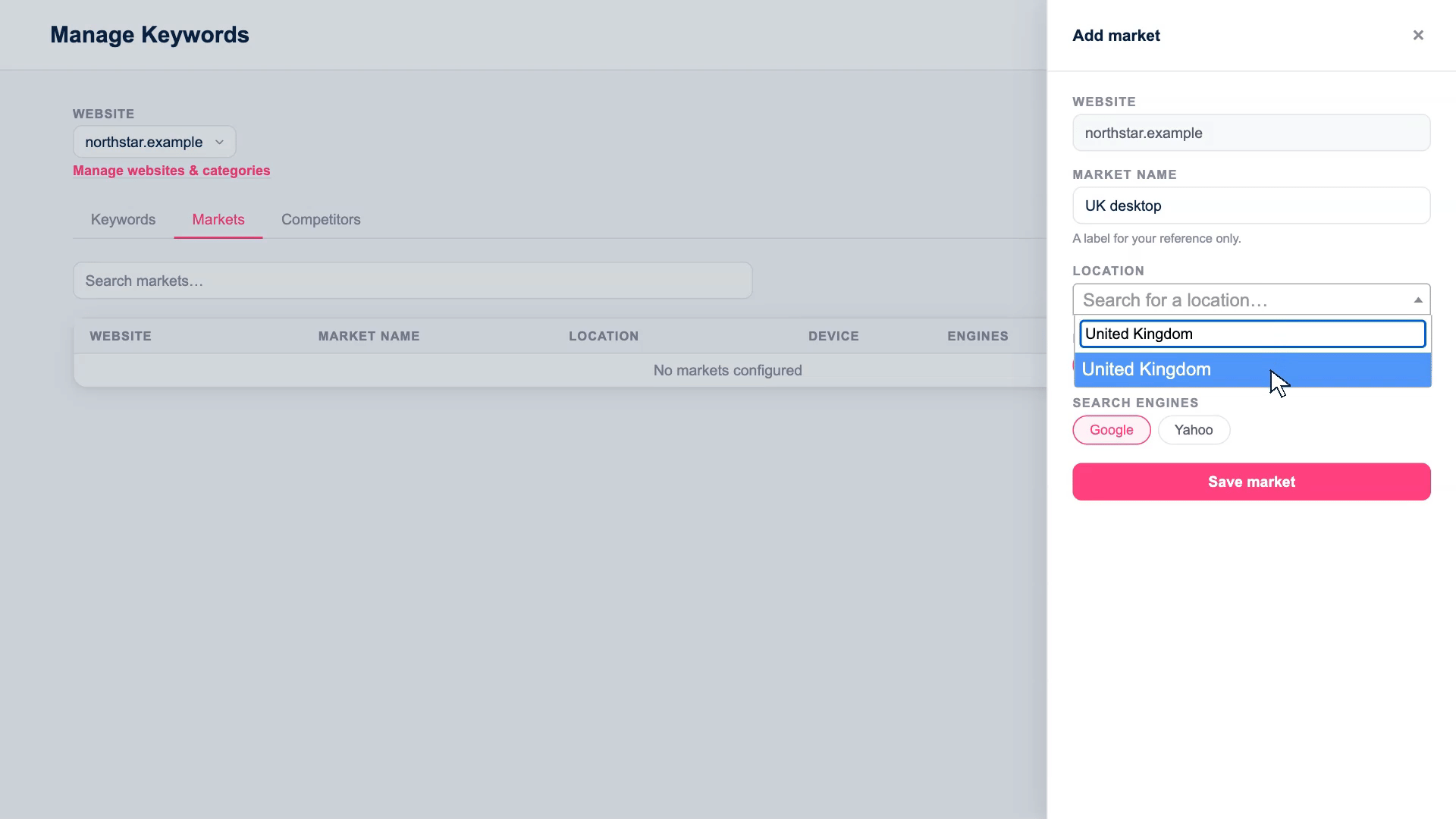Choose the United Kingdom option from the list
Viewport: 1456px width, 819px height.
[1252, 369]
